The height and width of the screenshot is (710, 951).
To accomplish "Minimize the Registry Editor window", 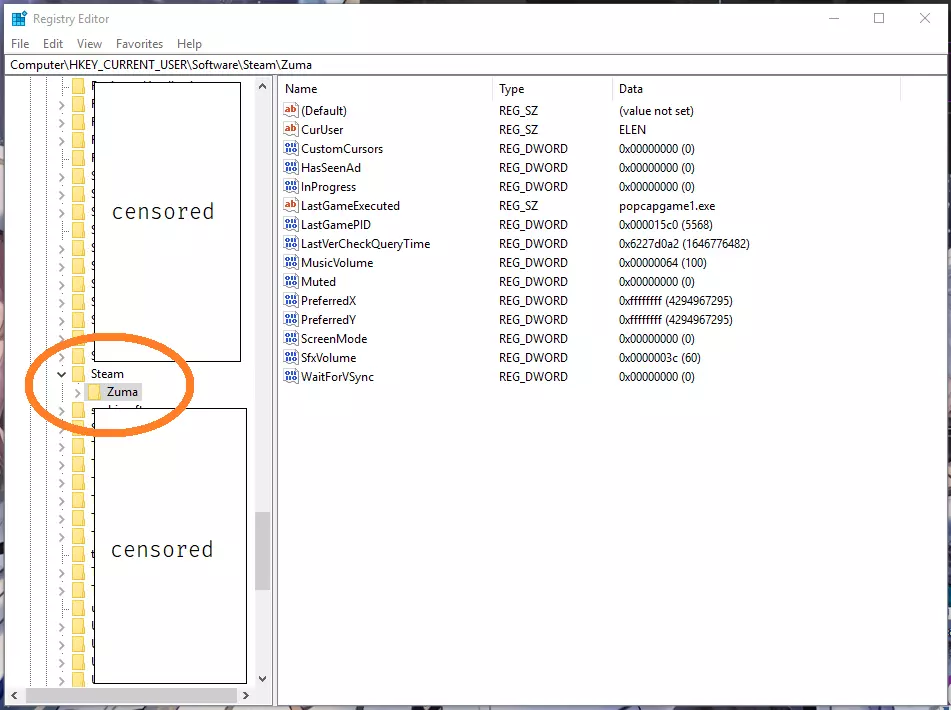I will tap(834, 18).
